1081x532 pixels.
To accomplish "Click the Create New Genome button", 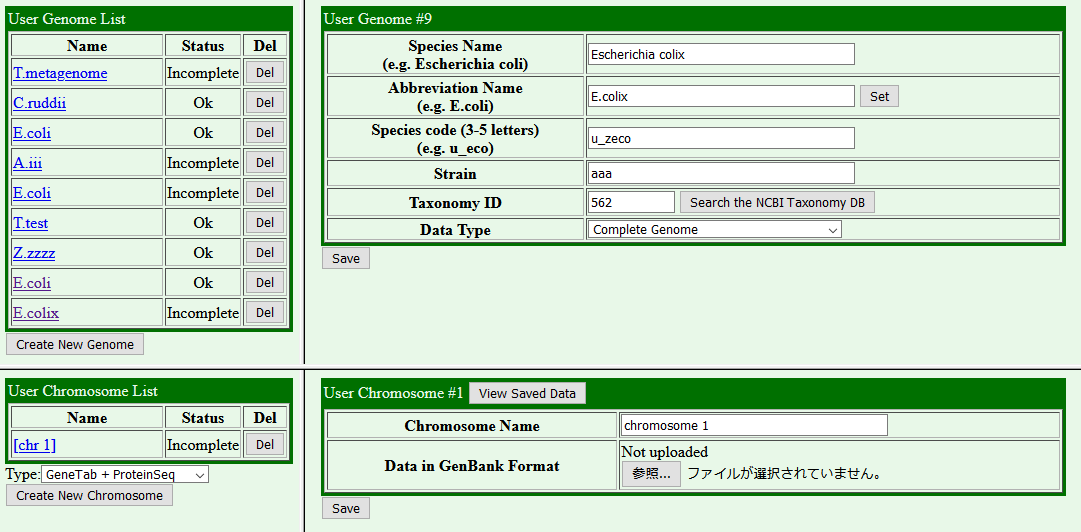I will coord(75,344).
